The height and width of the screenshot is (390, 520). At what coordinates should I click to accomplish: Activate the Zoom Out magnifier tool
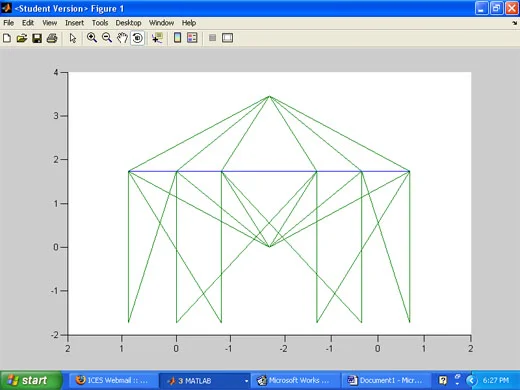tap(107, 38)
